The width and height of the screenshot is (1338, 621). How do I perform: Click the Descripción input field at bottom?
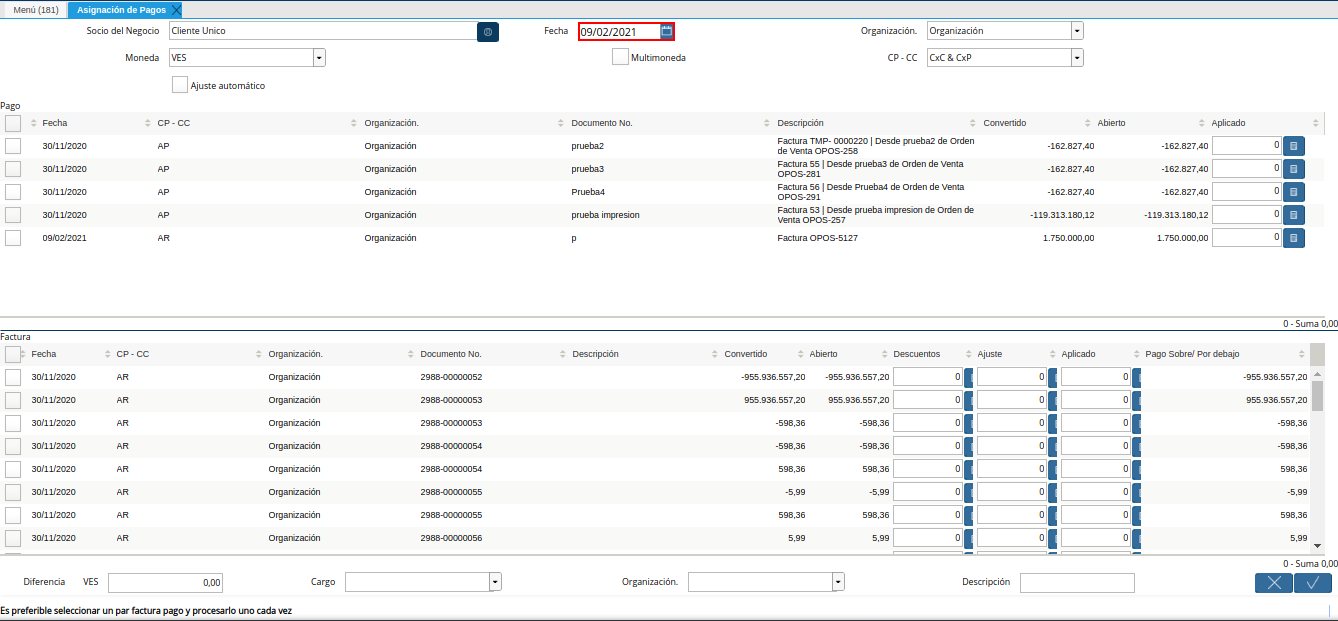coord(1076,582)
